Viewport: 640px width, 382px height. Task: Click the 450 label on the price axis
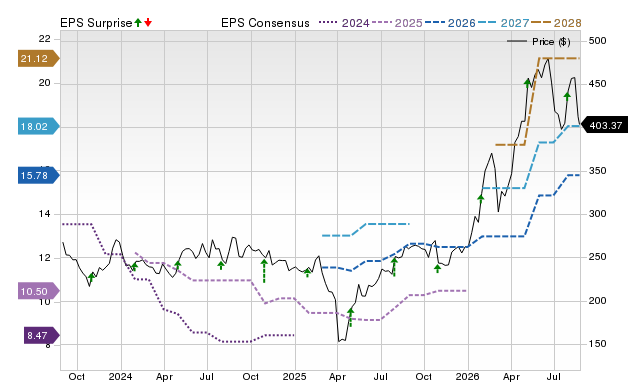598,84
